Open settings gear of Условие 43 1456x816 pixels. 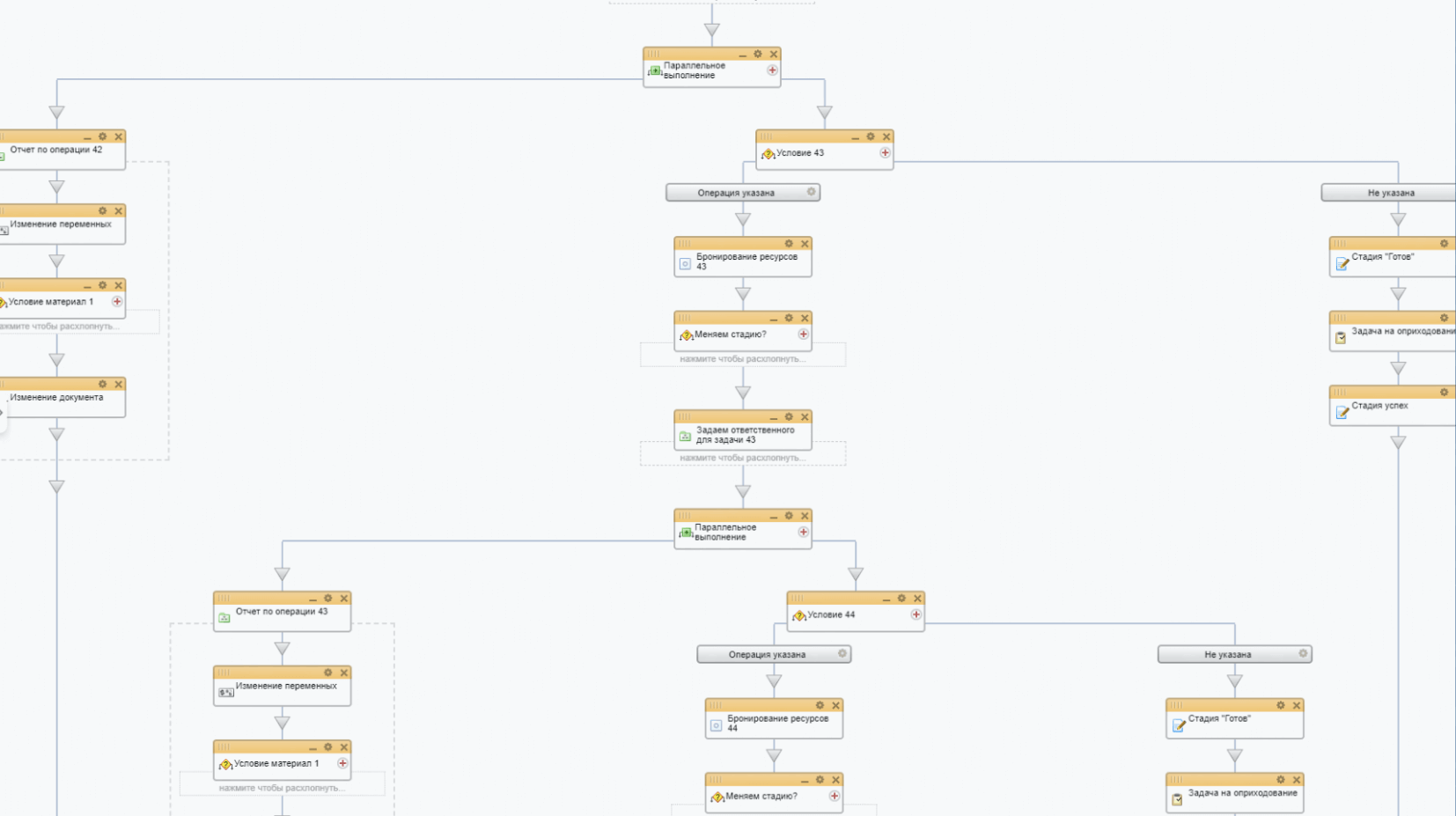(x=871, y=136)
